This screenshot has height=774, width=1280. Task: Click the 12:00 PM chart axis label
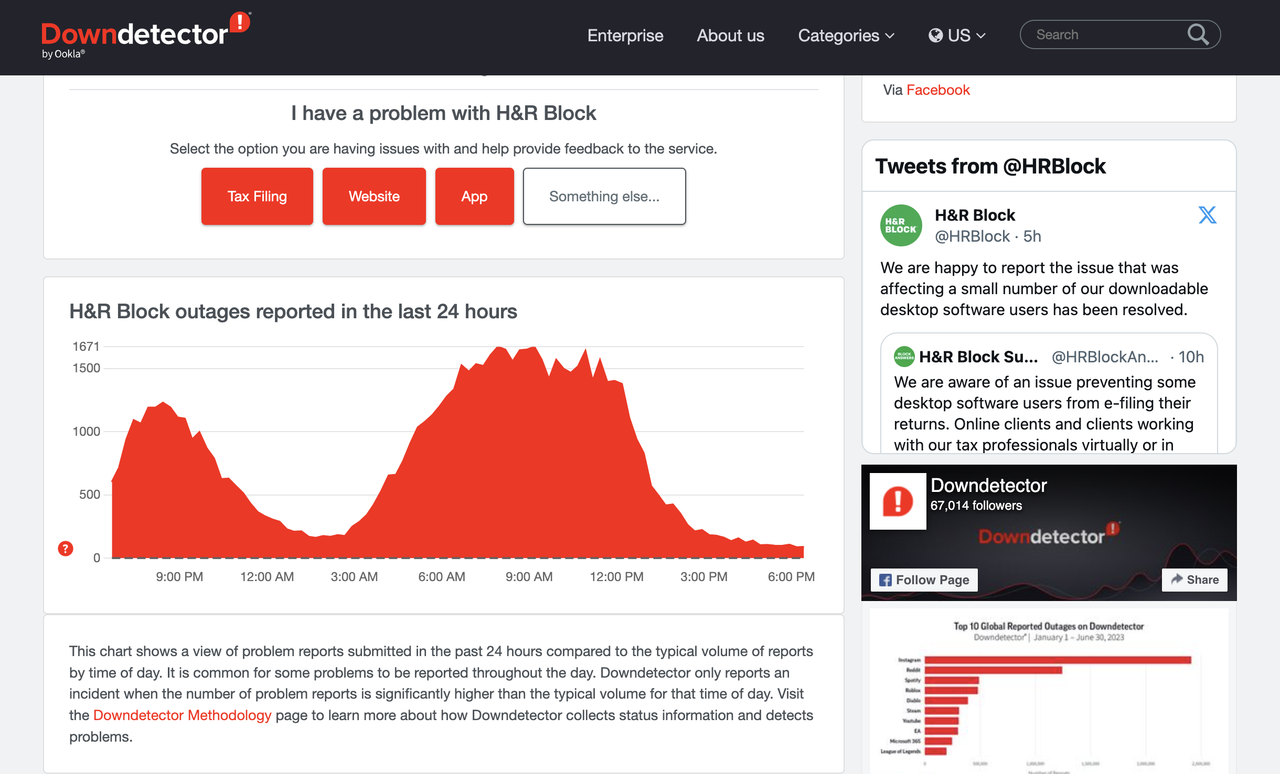pyautogui.click(x=617, y=577)
